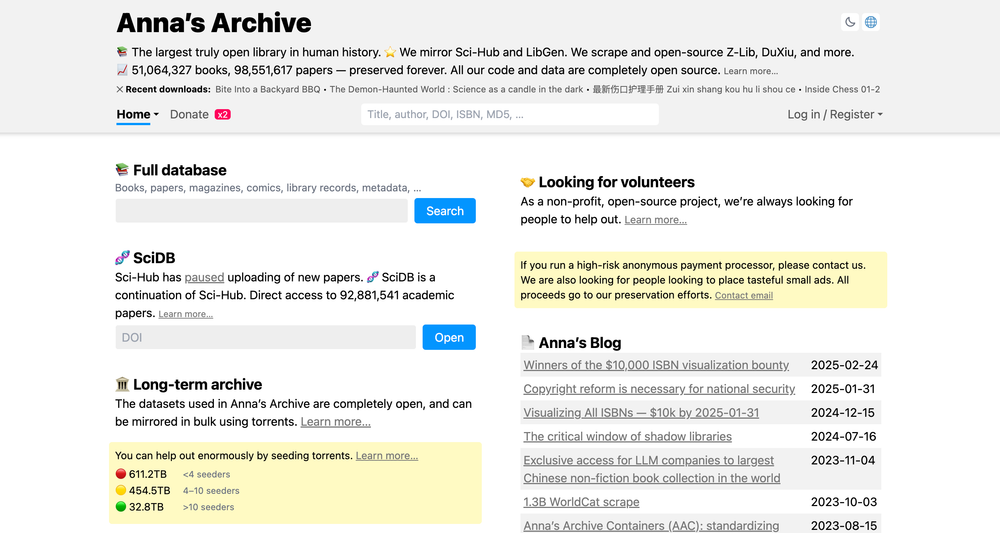
Task: Click the handshake icon by volunteers heading
Action: click(527, 182)
